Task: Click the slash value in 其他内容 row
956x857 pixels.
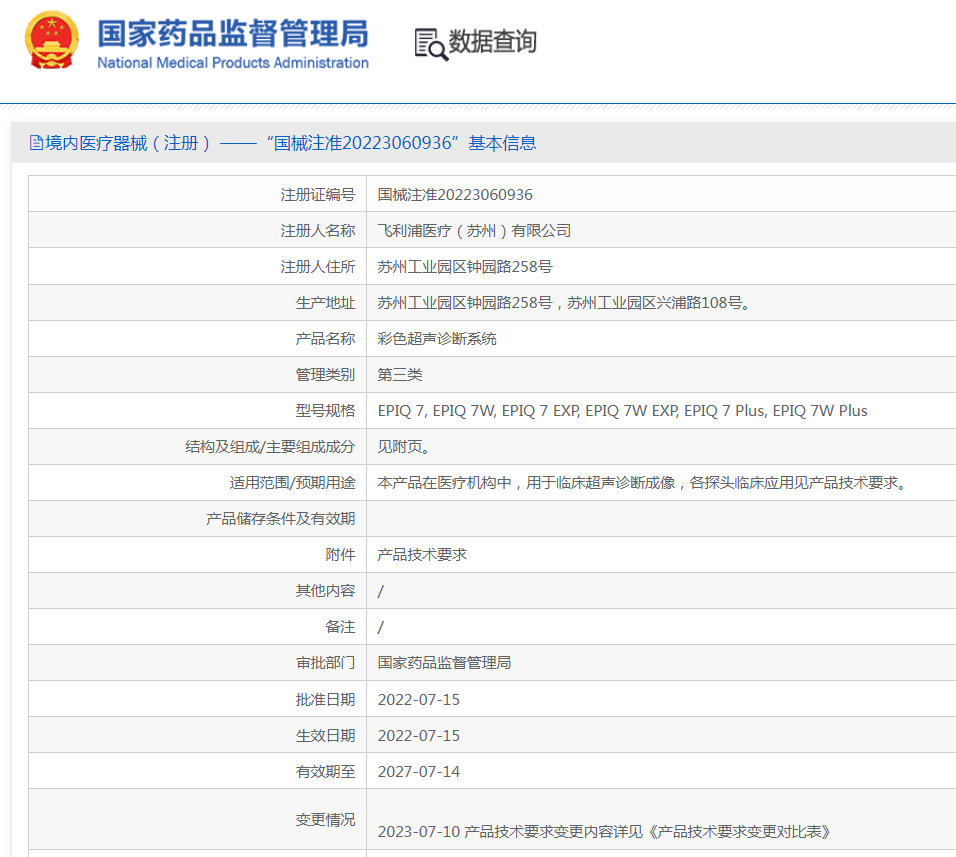Action: 380,591
